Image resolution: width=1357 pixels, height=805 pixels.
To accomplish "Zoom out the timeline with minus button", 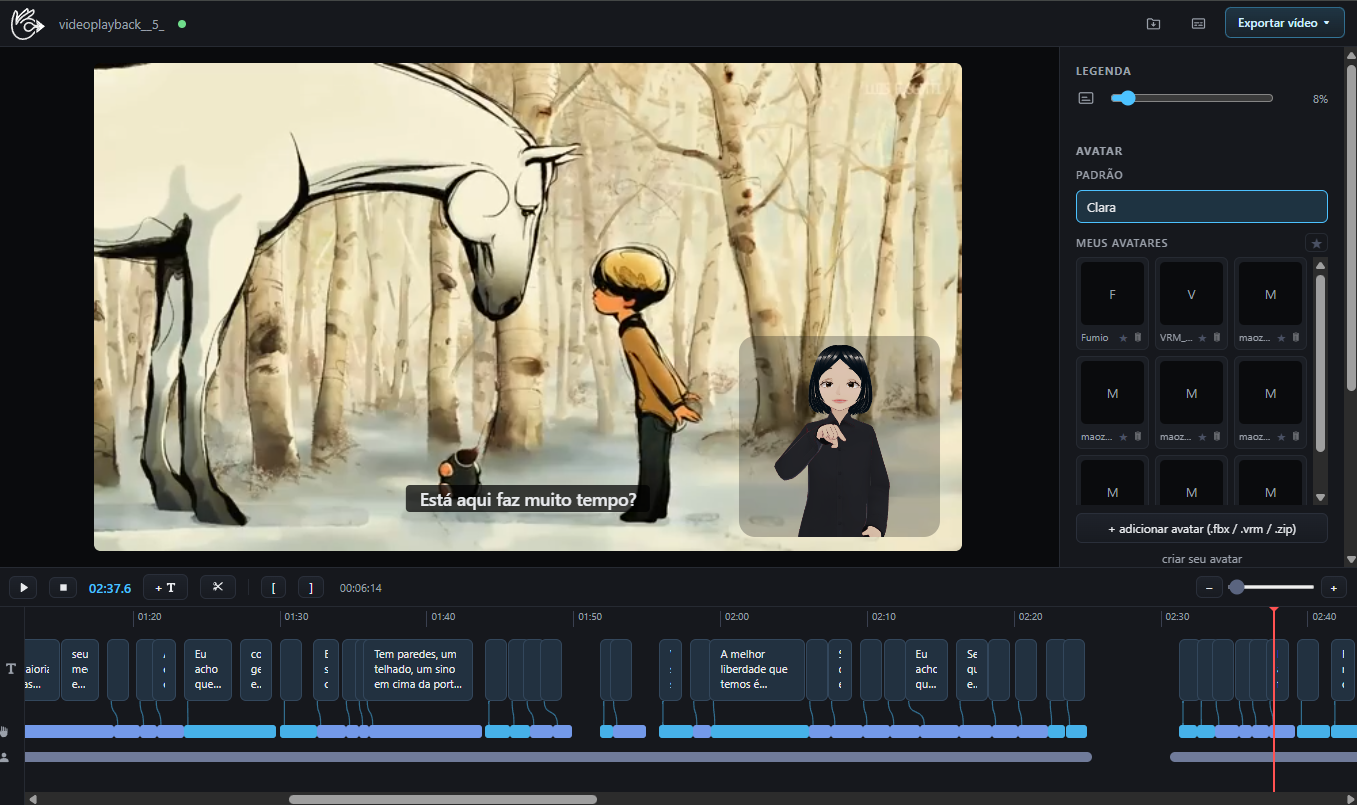I will point(1209,588).
